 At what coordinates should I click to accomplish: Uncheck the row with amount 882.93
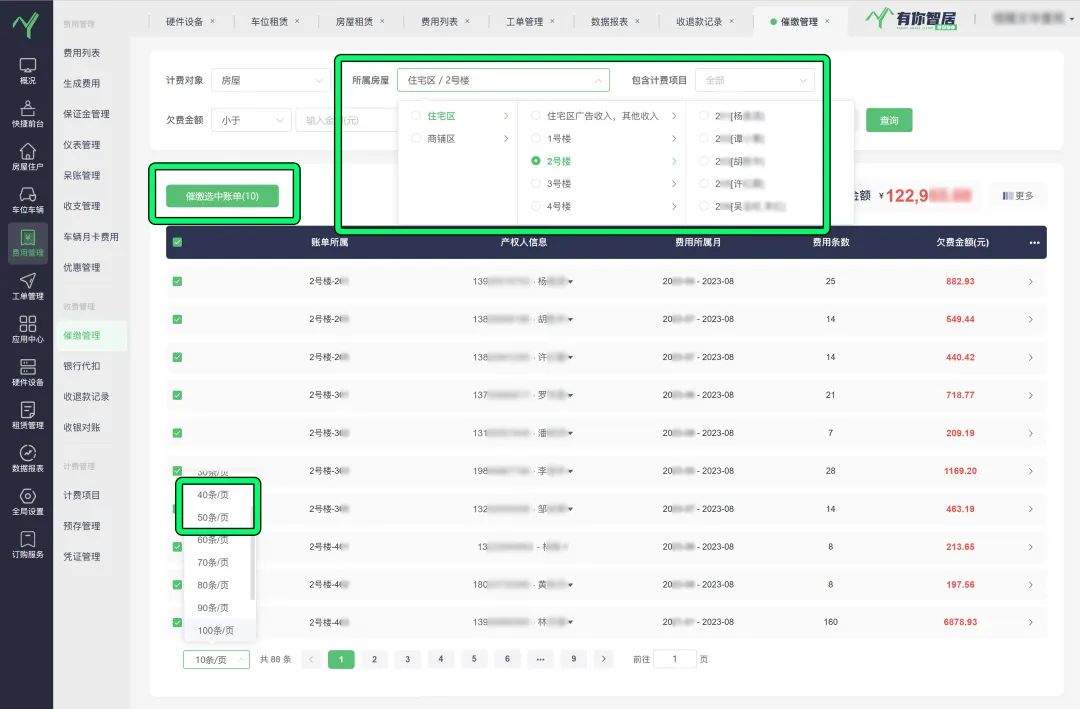[178, 282]
